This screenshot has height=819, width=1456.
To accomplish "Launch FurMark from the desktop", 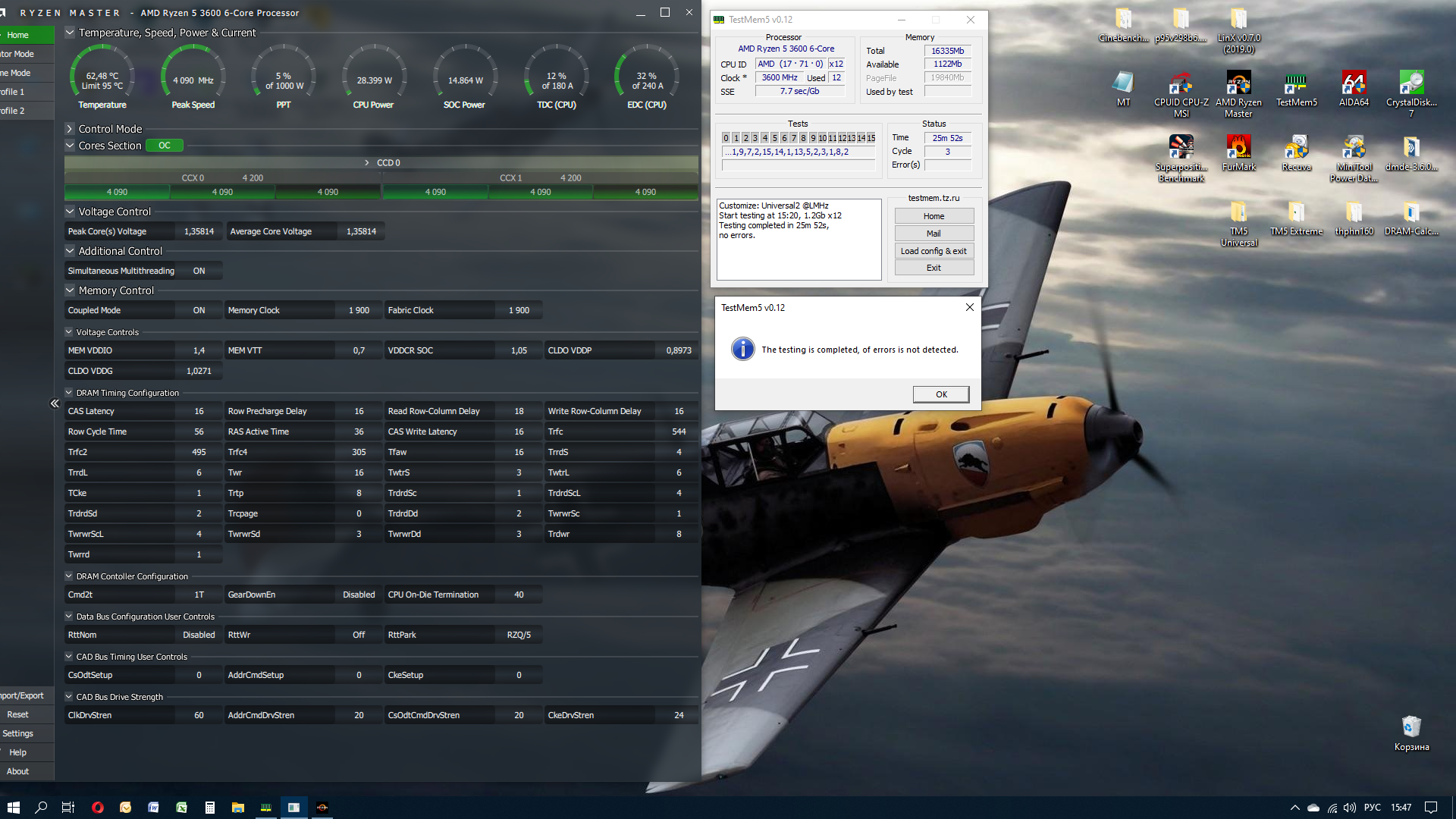I will (1238, 148).
